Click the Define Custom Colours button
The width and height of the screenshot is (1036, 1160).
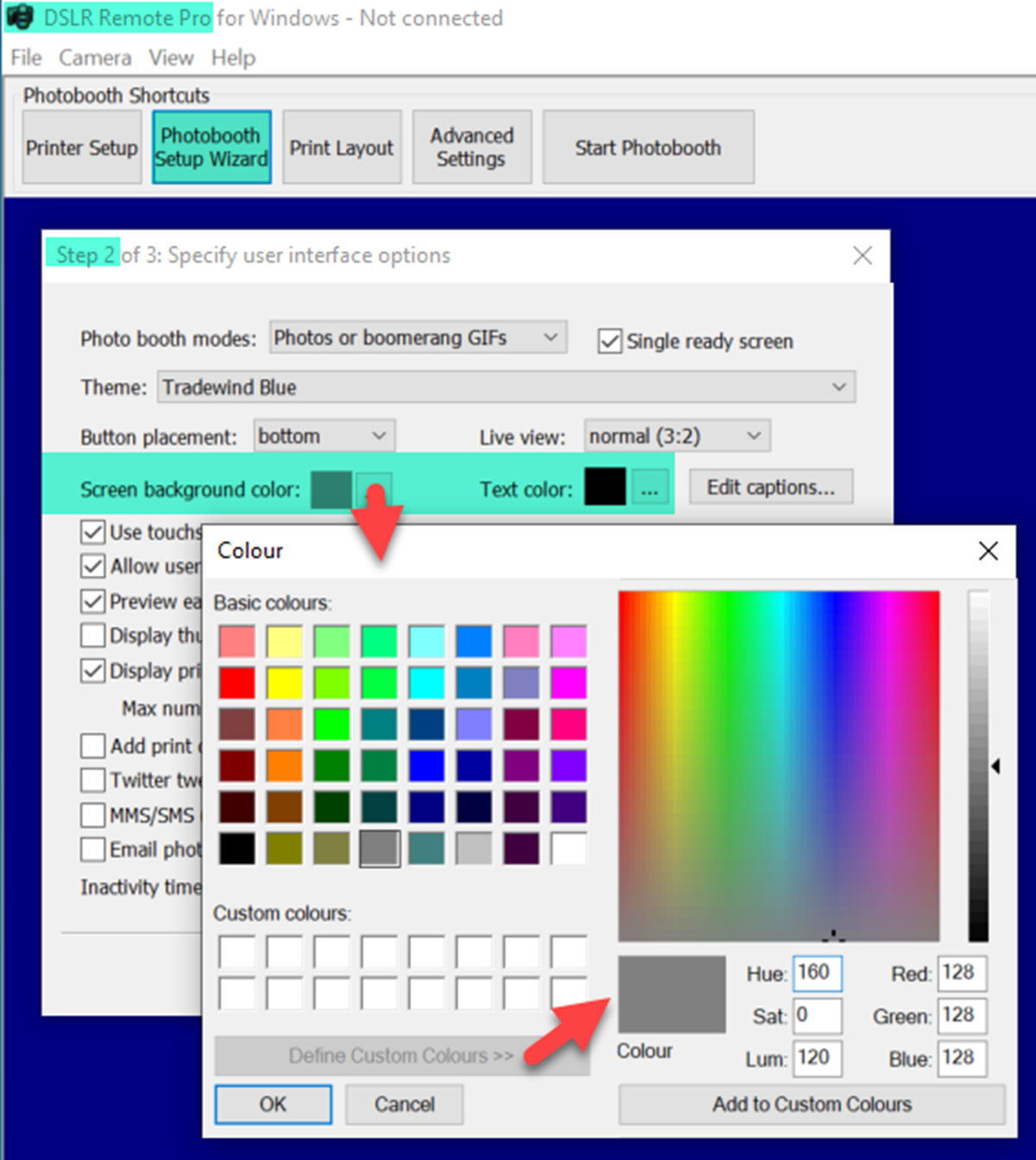pyautogui.click(x=401, y=1056)
